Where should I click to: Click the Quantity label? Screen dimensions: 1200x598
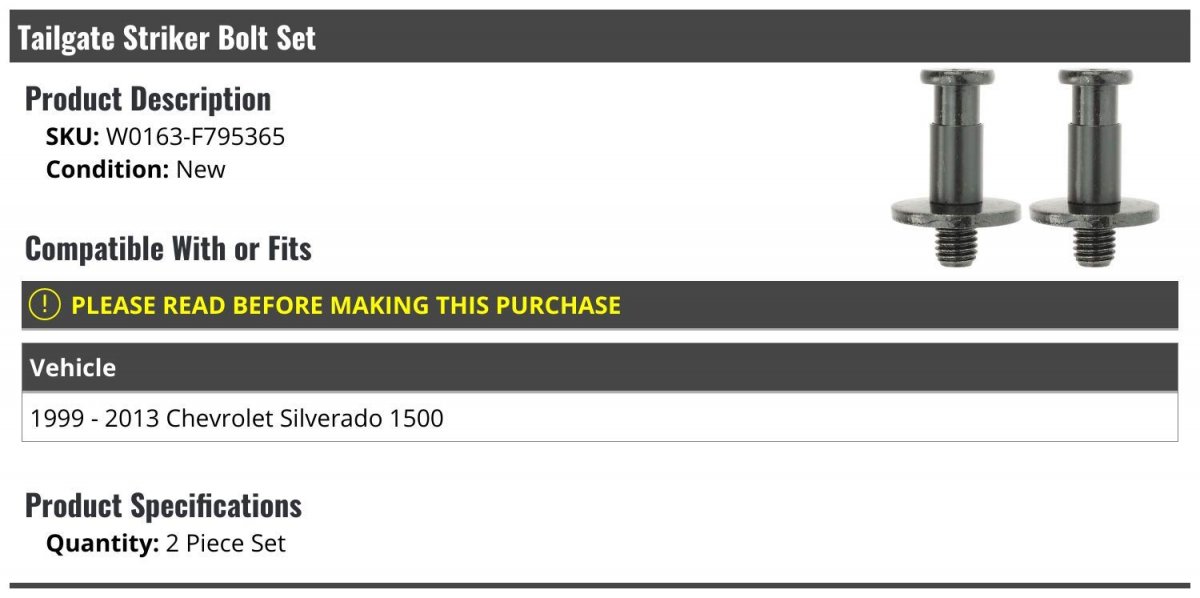(x=102, y=544)
